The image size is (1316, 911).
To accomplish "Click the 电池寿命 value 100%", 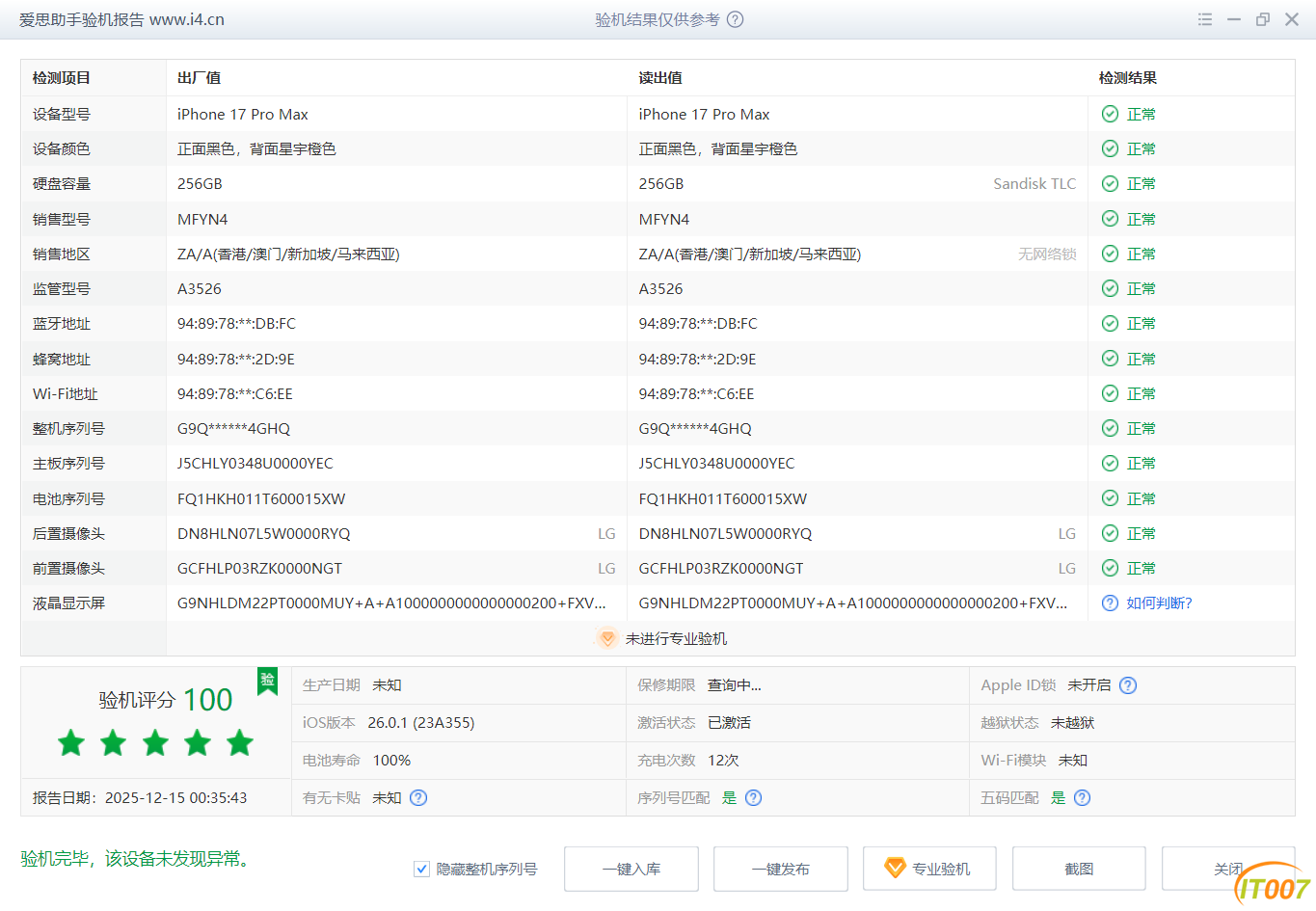I will coord(391,761).
